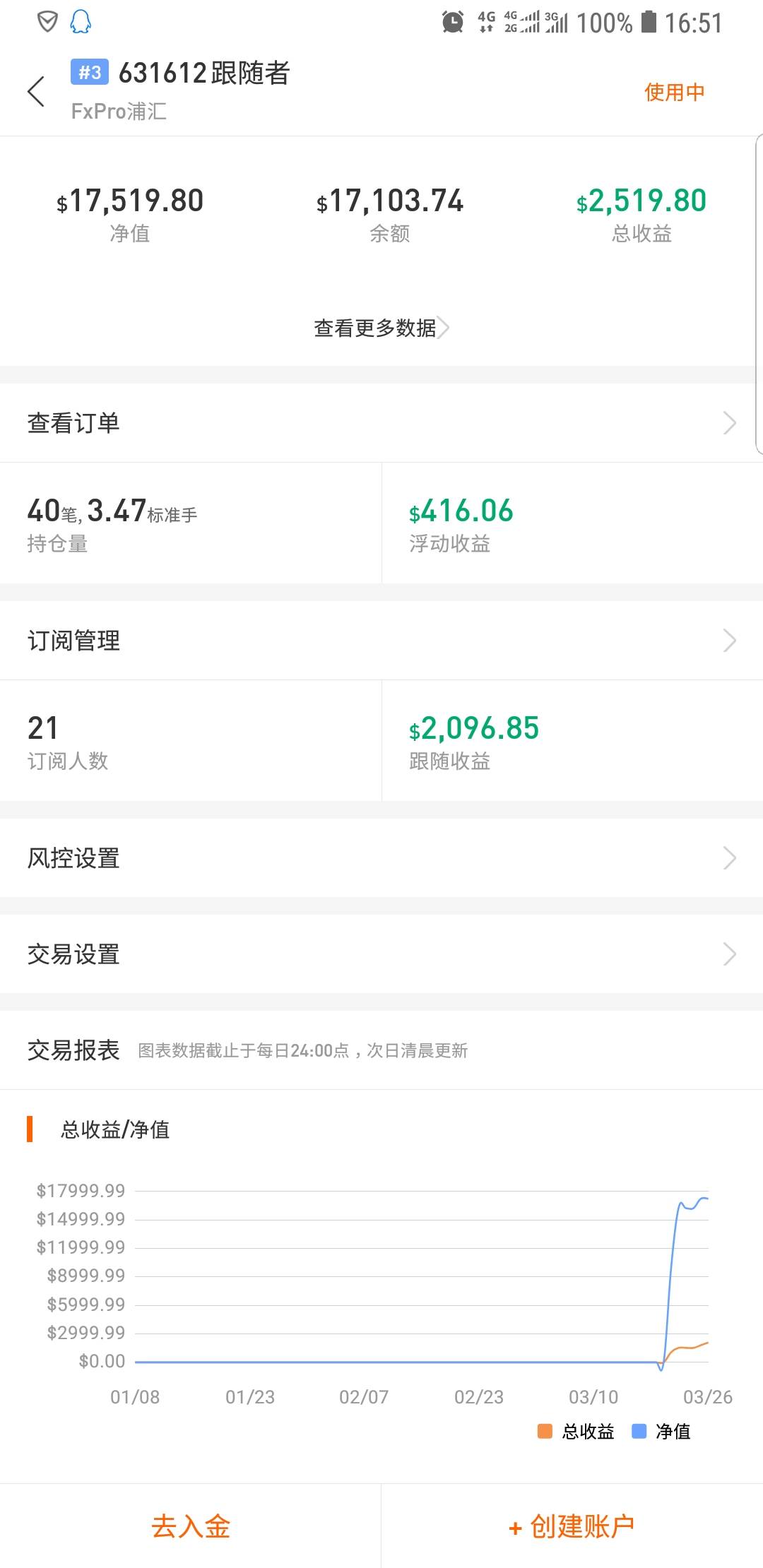This screenshot has width=763, height=1568.
Task: Open the 交易设置 trade settings menu
Action: 381,954
